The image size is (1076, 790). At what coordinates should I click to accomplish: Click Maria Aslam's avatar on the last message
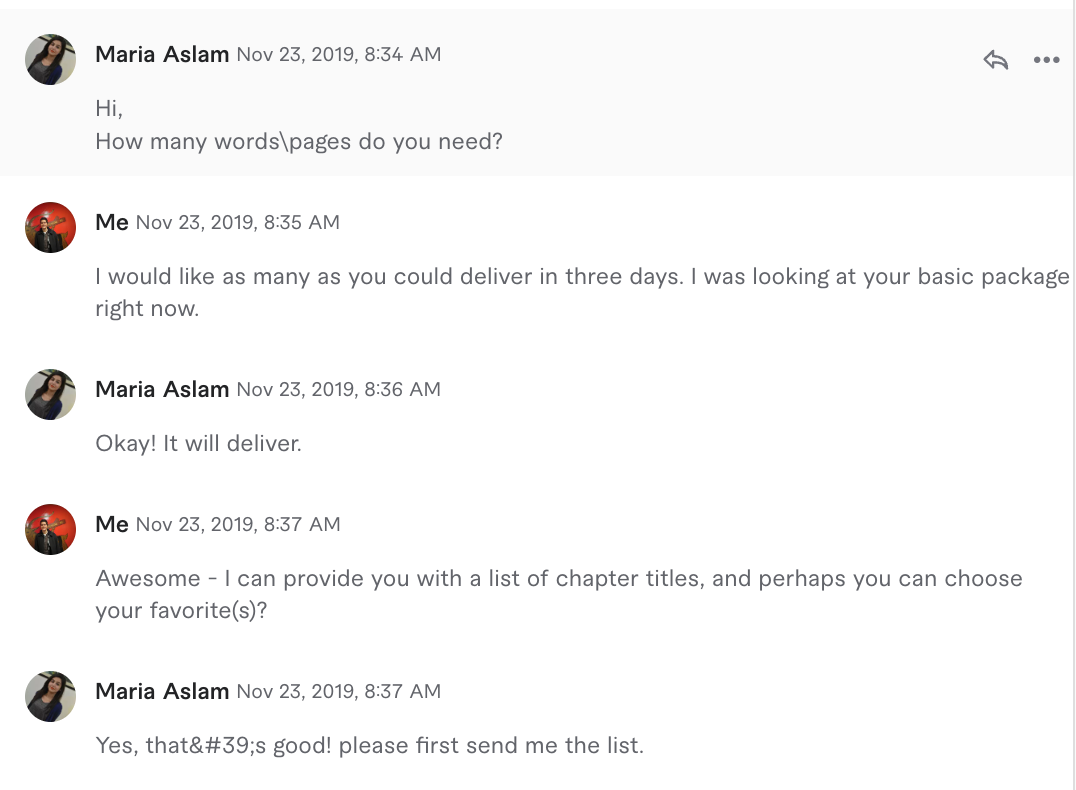coord(50,696)
